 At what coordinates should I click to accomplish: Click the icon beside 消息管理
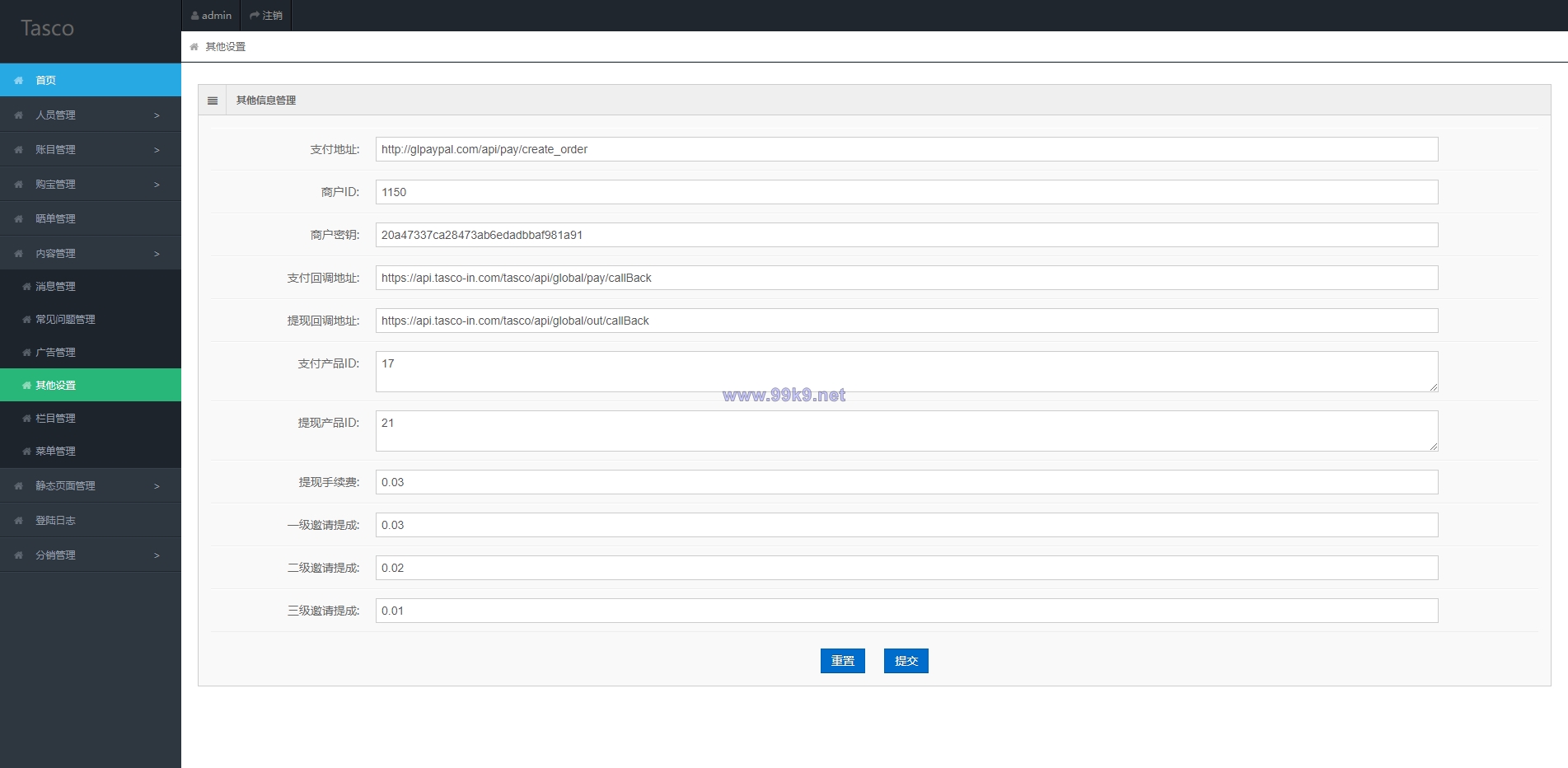(26, 287)
